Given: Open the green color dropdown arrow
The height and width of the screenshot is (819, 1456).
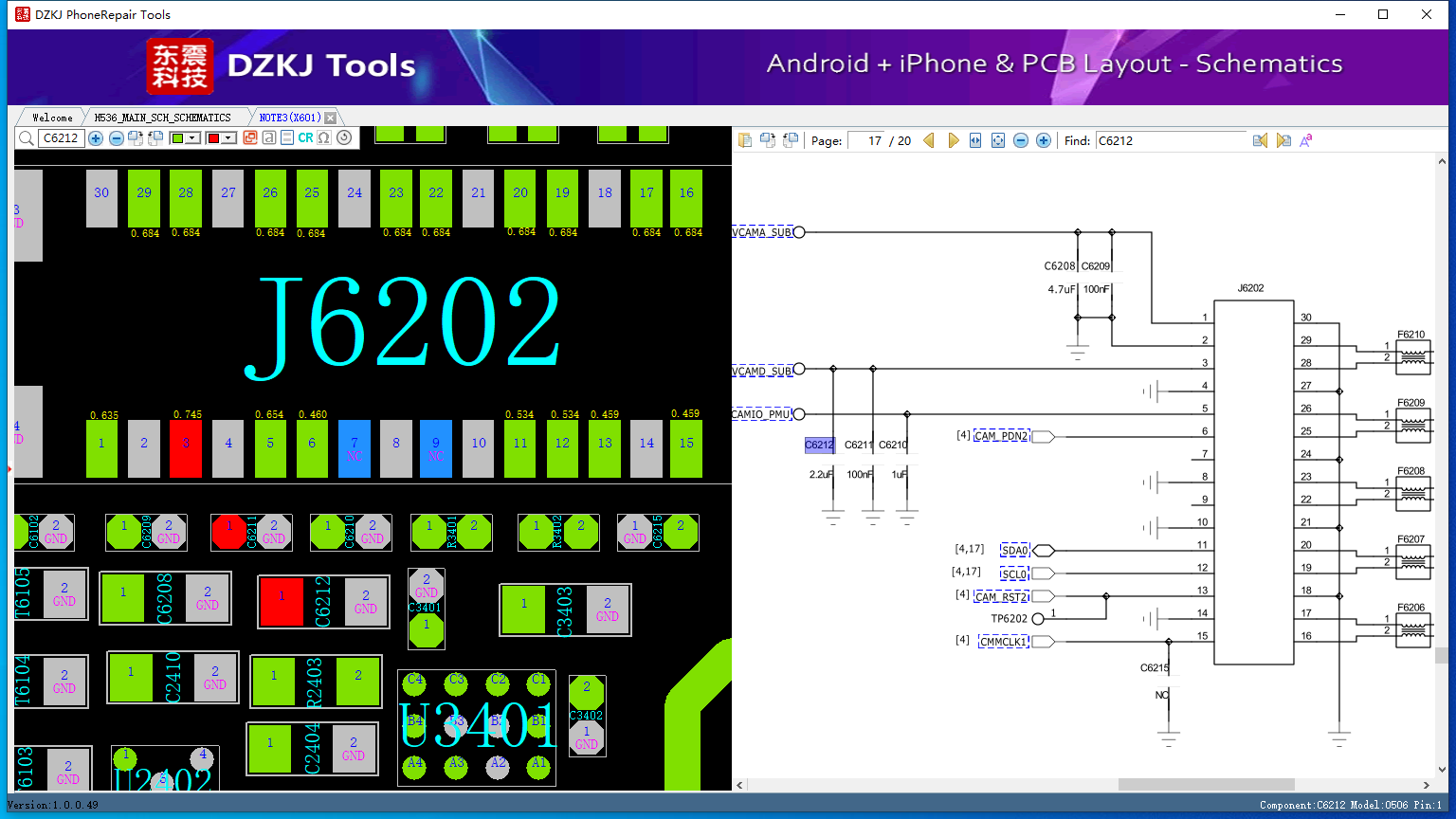Looking at the screenshot, I should [192, 138].
